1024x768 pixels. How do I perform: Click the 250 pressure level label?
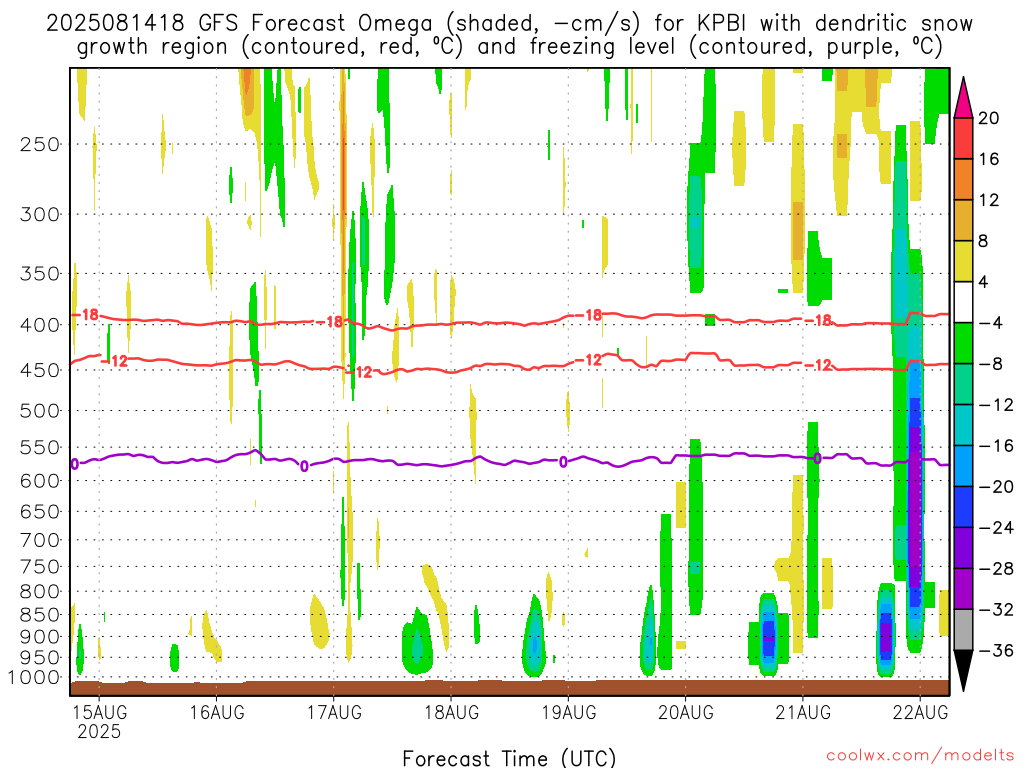click(x=40, y=144)
